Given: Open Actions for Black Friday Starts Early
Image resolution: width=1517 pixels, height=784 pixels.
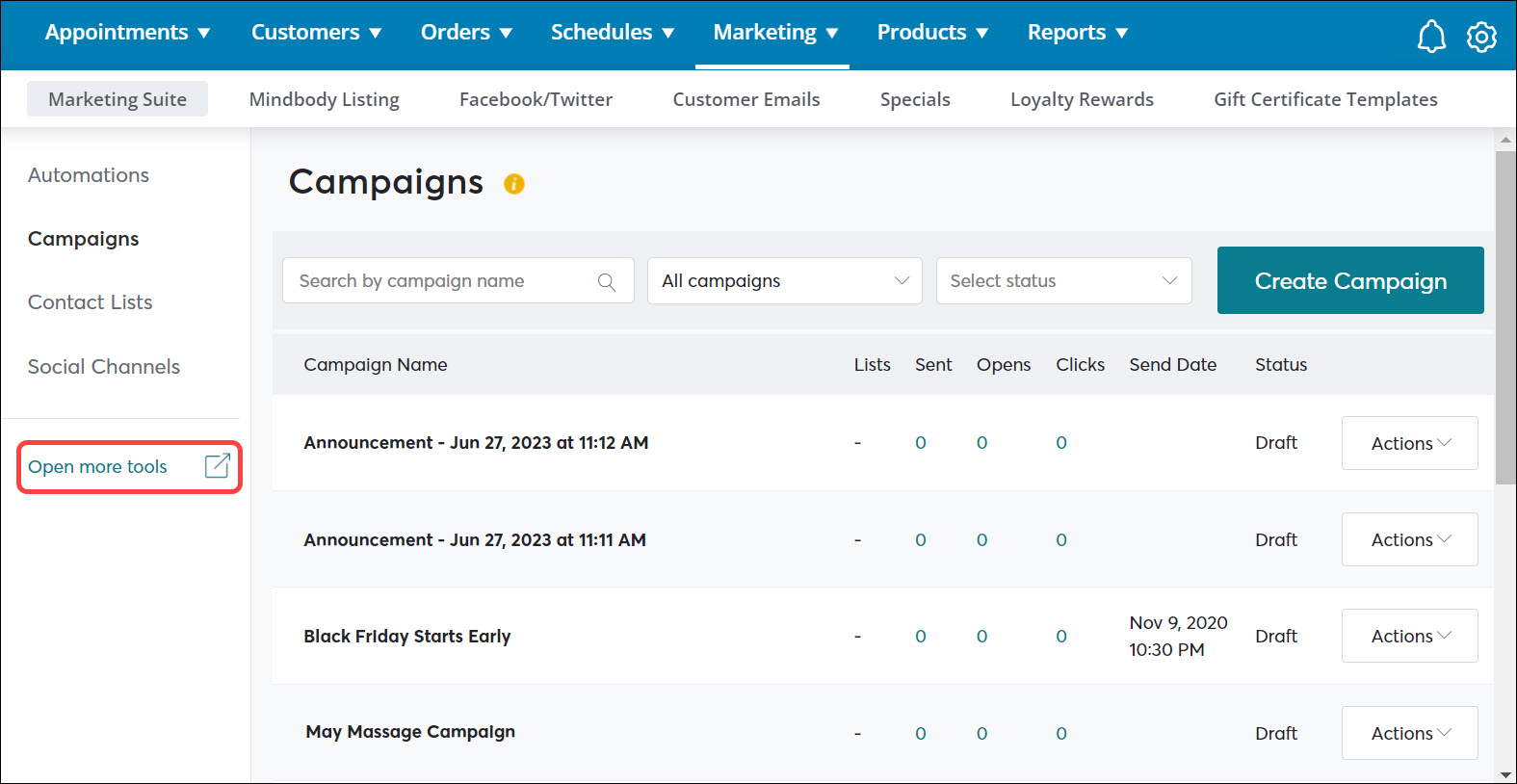Looking at the screenshot, I should click(x=1410, y=636).
